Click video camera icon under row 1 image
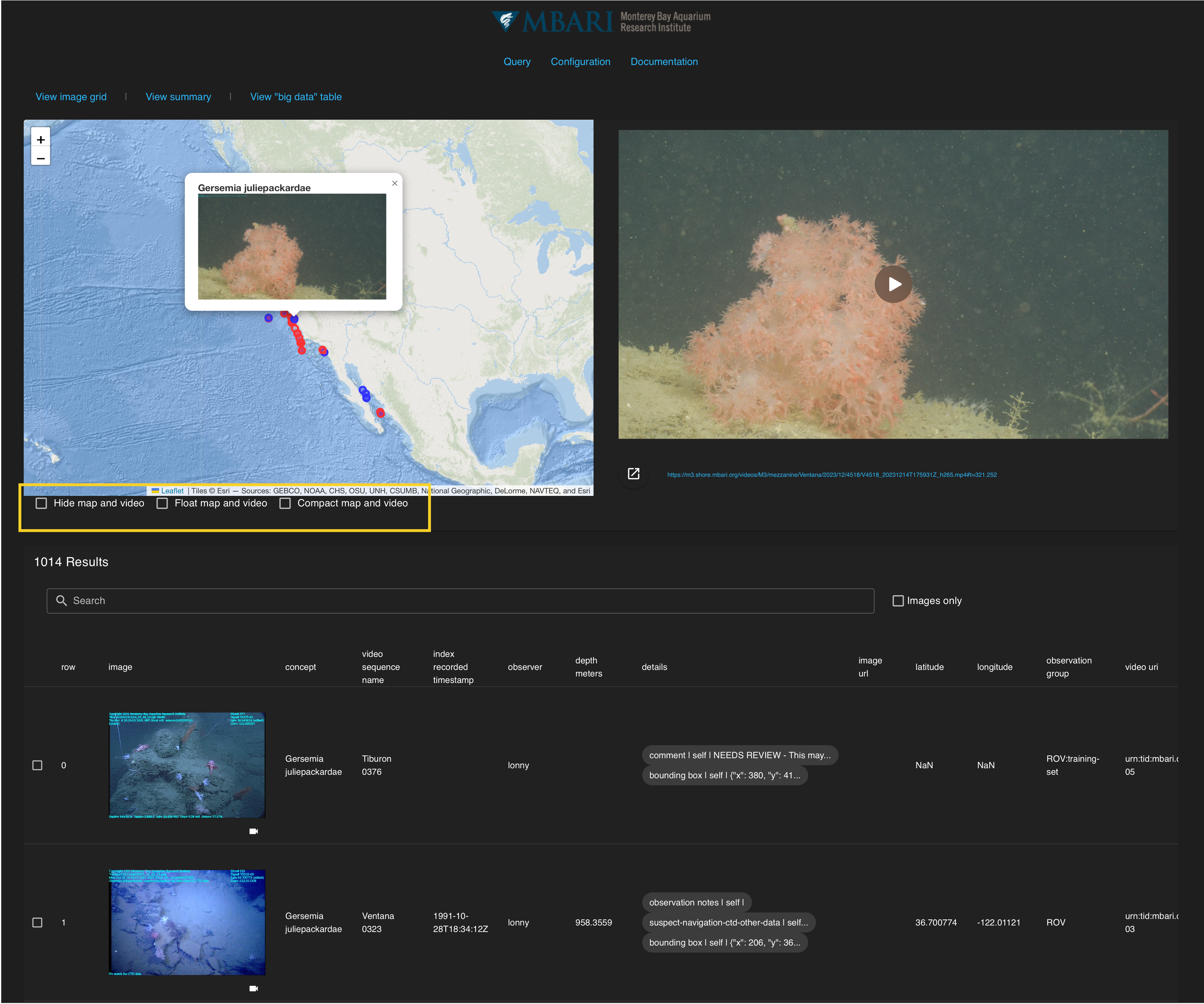This screenshot has width=1204, height=1004. (x=253, y=988)
